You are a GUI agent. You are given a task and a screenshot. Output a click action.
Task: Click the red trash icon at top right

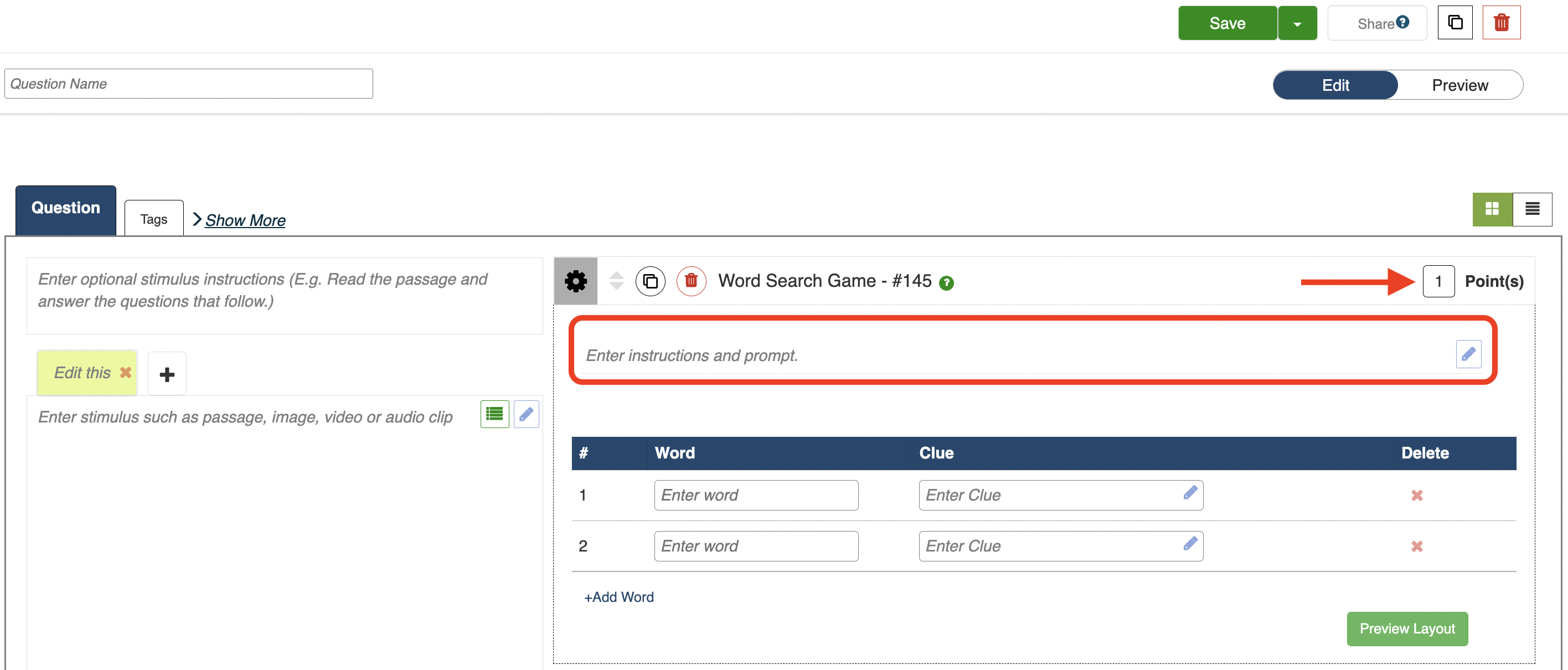tap(1501, 23)
